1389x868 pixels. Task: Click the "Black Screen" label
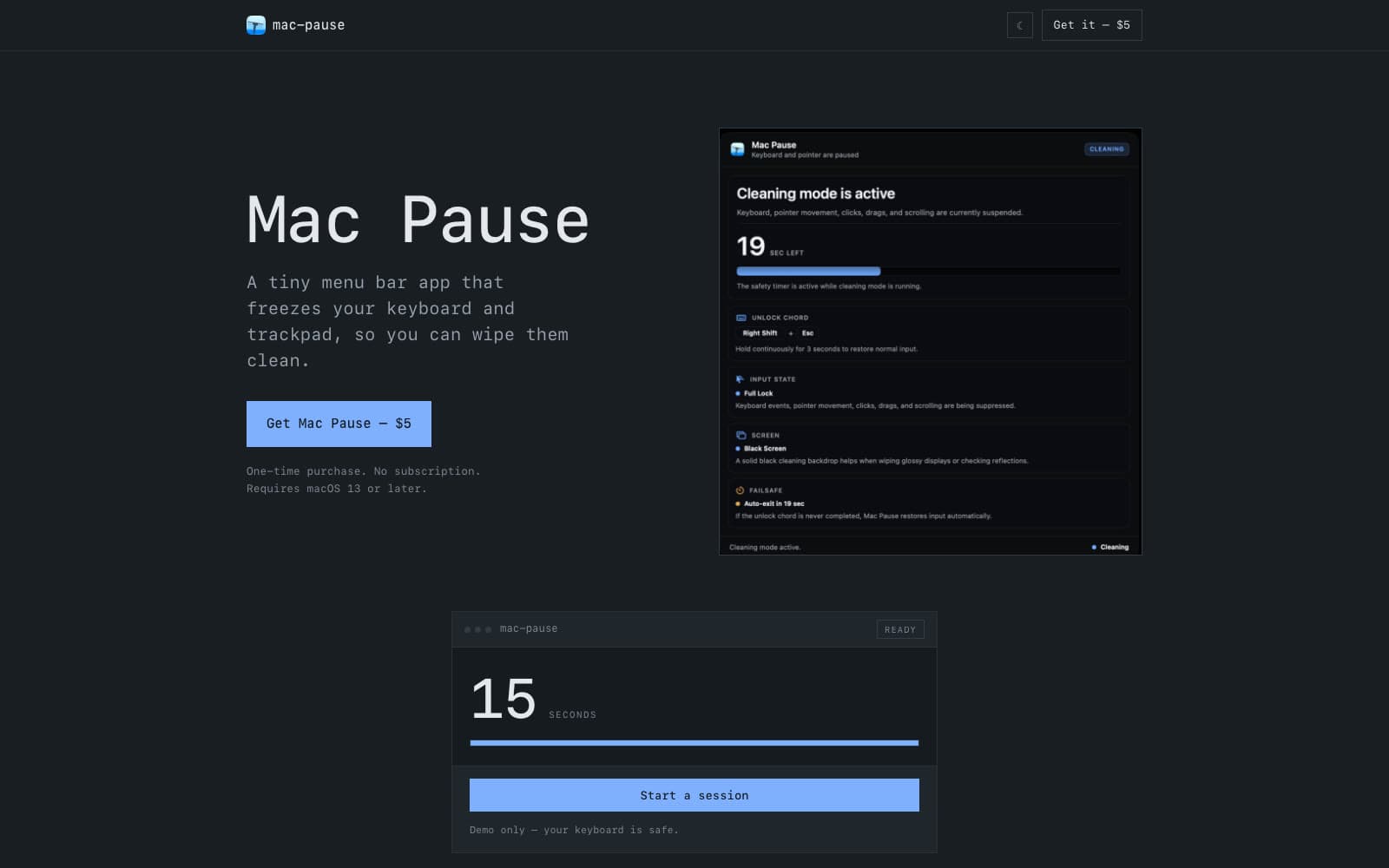pyautogui.click(x=765, y=449)
